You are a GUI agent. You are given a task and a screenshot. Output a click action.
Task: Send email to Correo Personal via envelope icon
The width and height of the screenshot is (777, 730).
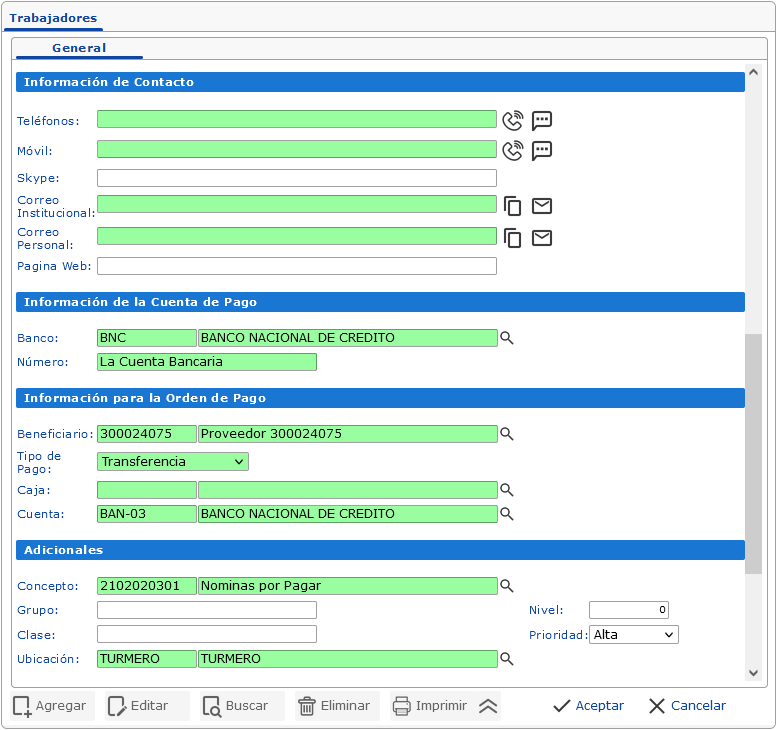coord(542,238)
